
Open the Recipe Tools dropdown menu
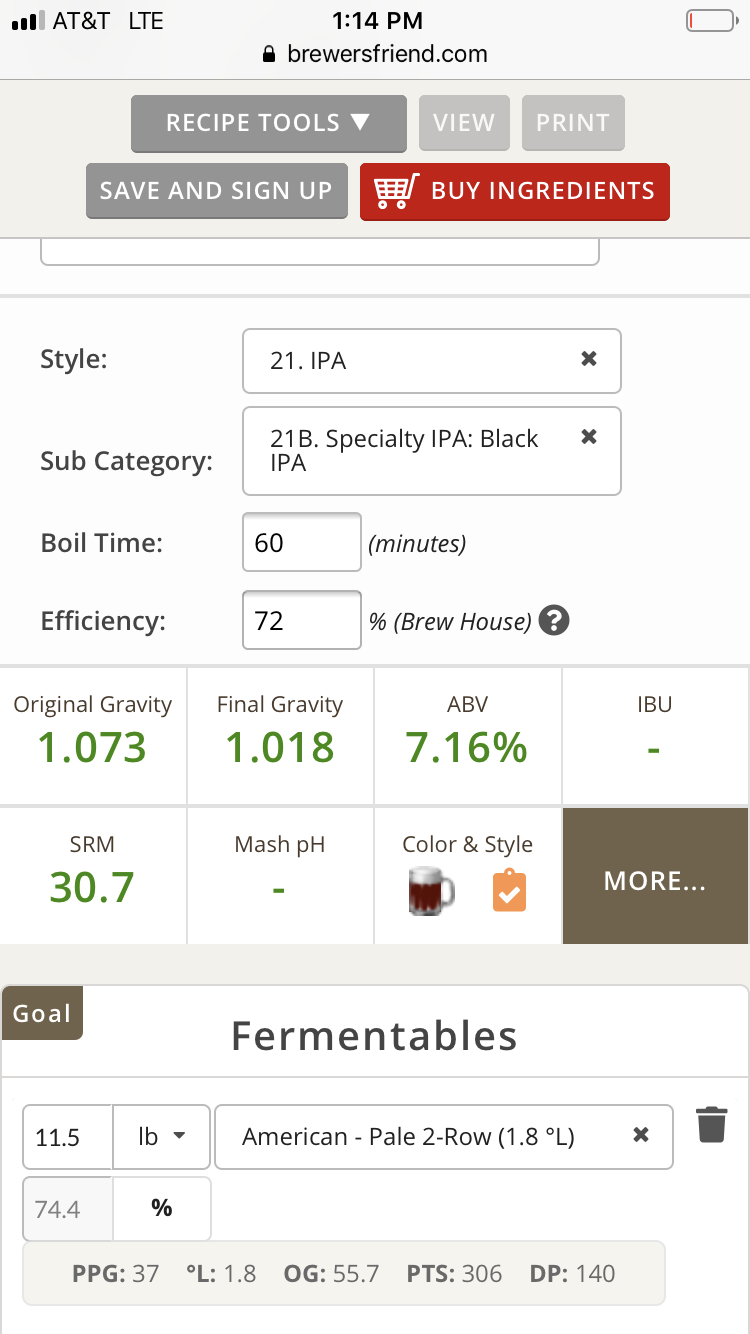[x=269, y=123]
